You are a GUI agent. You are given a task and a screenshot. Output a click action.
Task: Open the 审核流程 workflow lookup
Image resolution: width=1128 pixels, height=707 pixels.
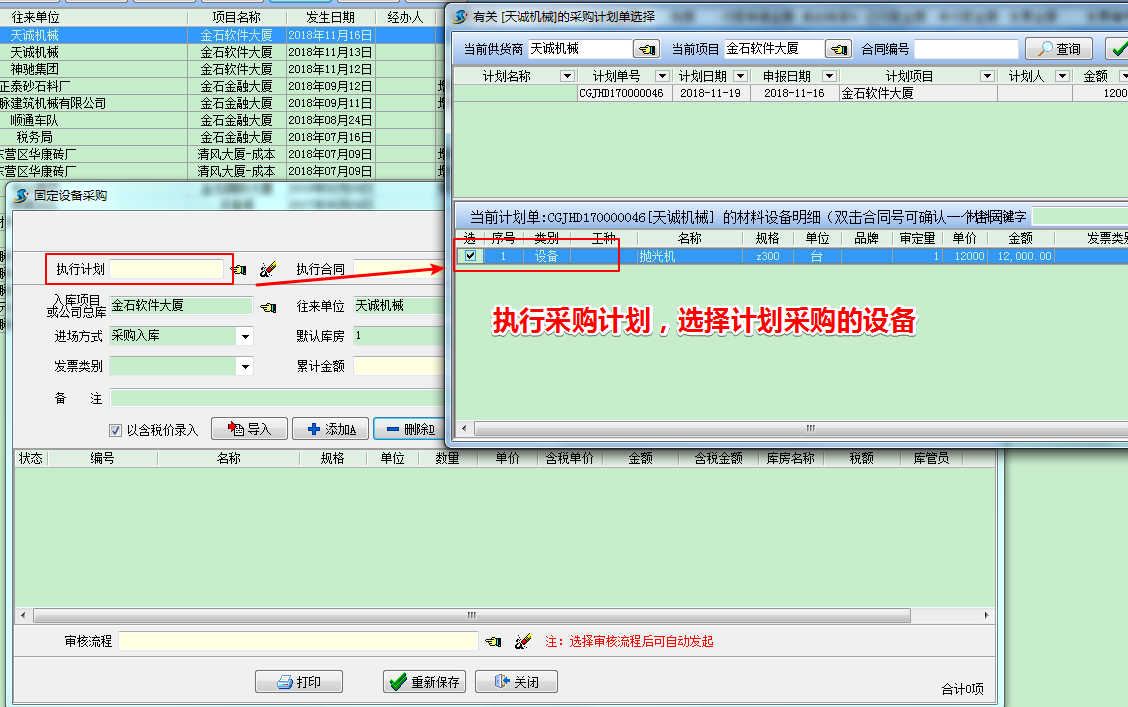tap(492, 641)
